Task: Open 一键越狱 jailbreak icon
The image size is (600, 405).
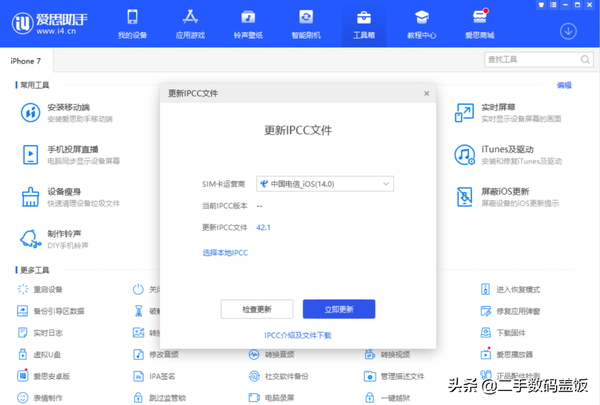Action: (x=370, y=398)
